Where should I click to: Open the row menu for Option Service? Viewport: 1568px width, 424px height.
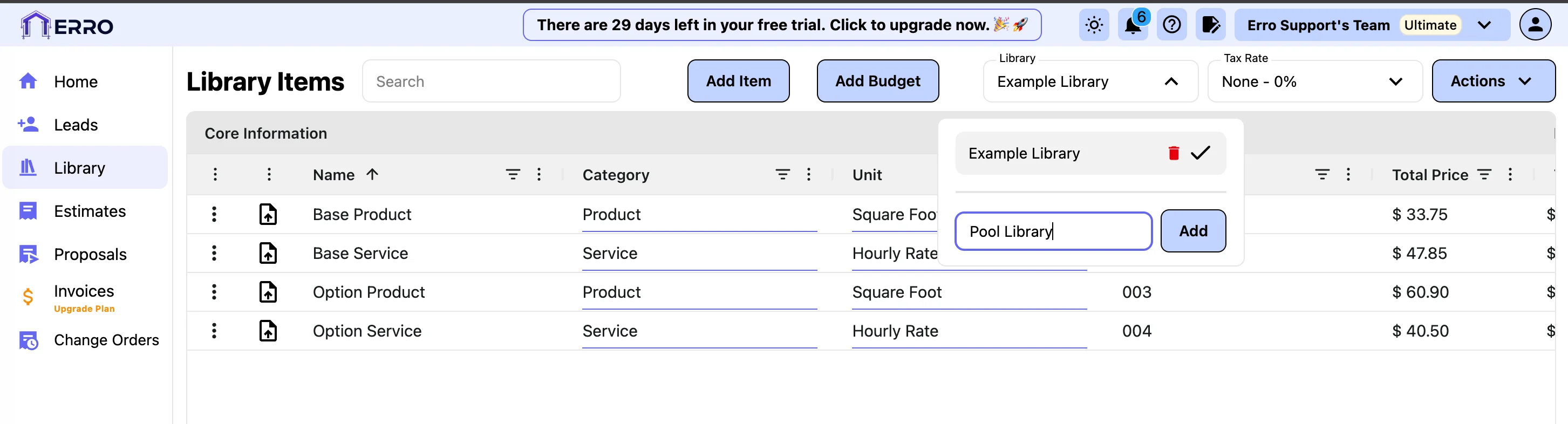pos(214,331)
